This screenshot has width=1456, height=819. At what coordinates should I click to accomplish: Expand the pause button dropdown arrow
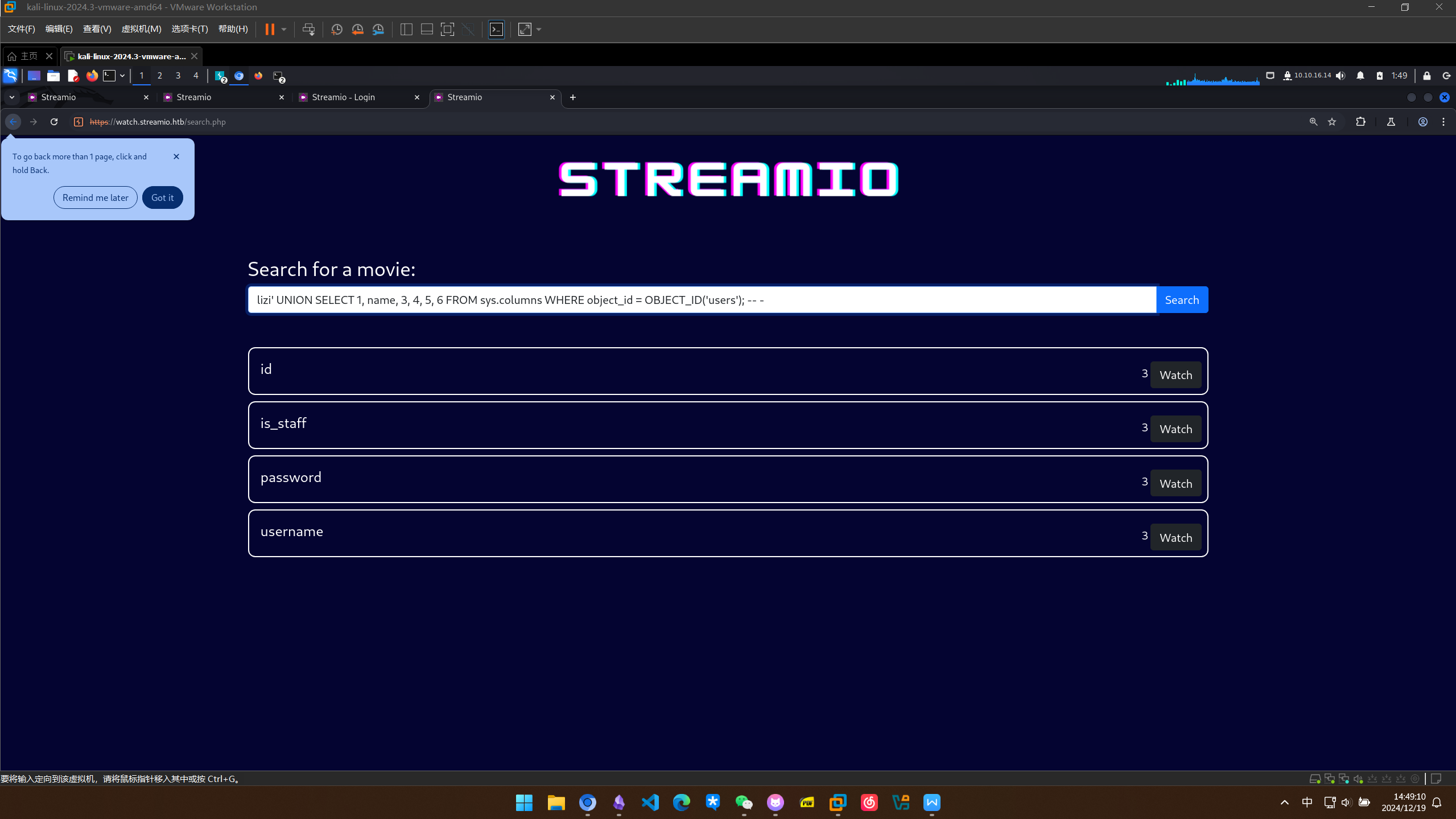[x=284, y=30]
